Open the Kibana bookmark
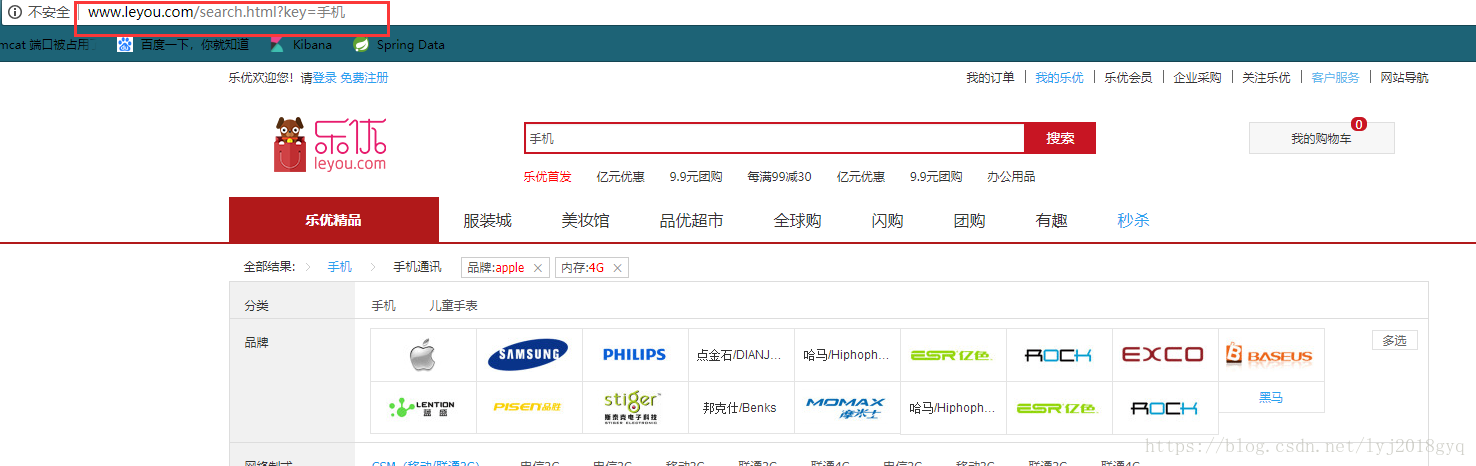This screenshot has height=466, width=1476. click(x=301, y=45)
